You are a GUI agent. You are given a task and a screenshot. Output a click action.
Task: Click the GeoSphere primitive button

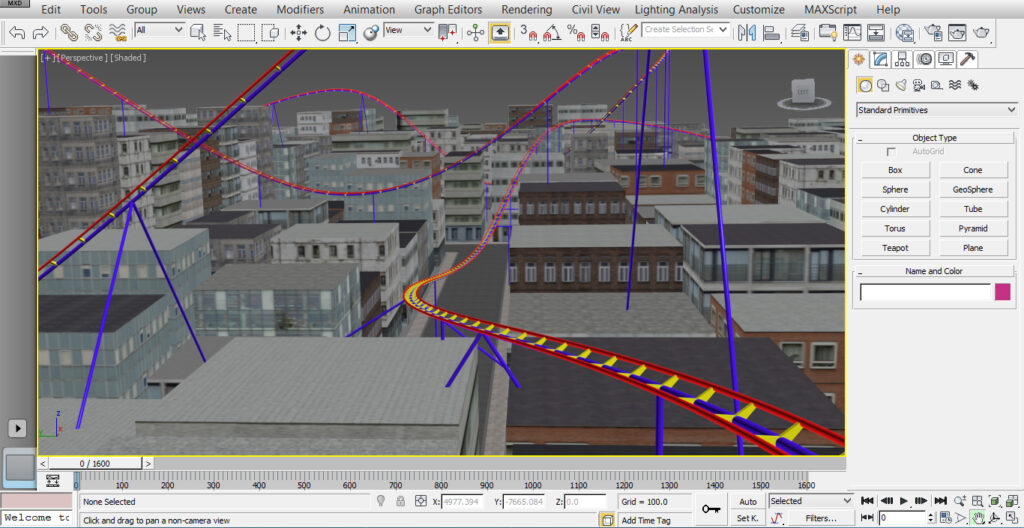tap(973, 190)
